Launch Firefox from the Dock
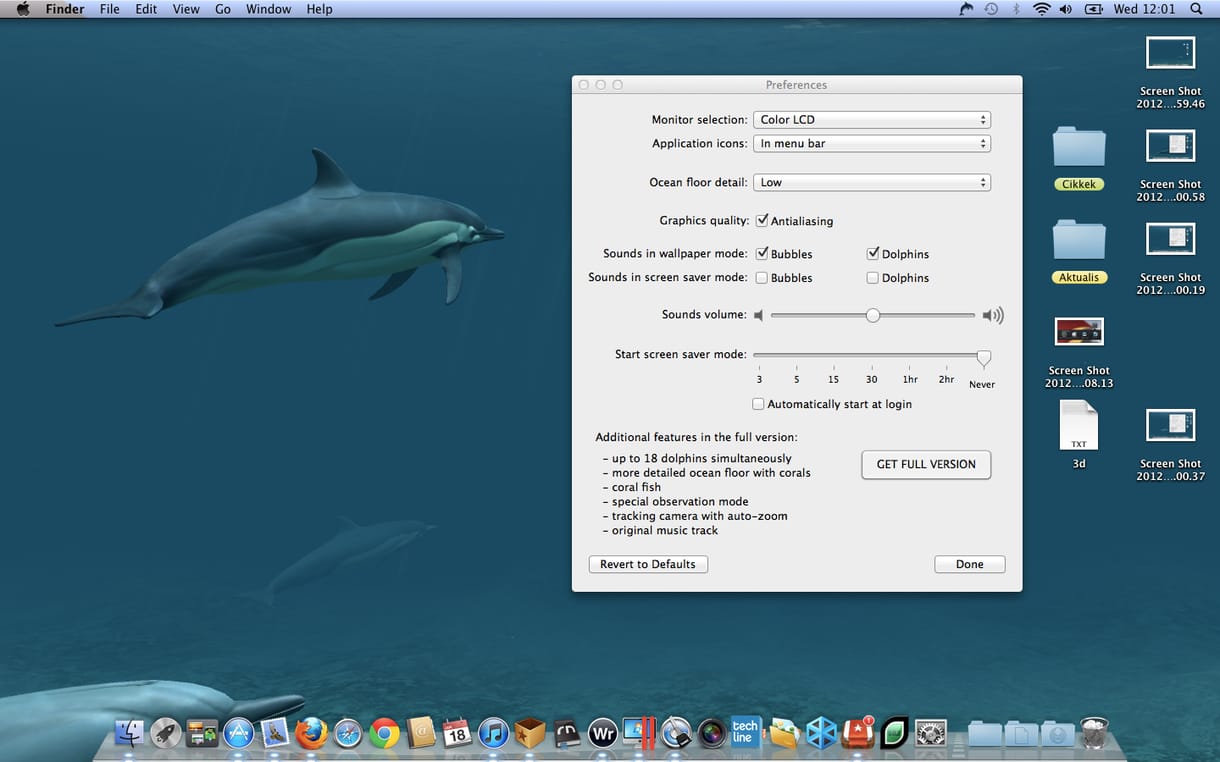1220x762 pixels. point(312,734)
